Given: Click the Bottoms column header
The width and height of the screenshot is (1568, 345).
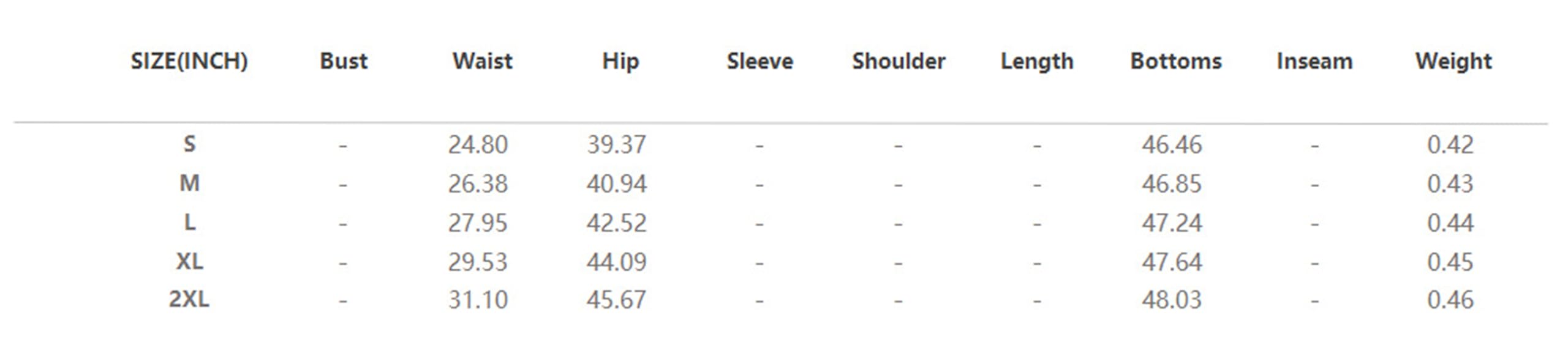Looking at the screenshot, I should pos(1176,61).
